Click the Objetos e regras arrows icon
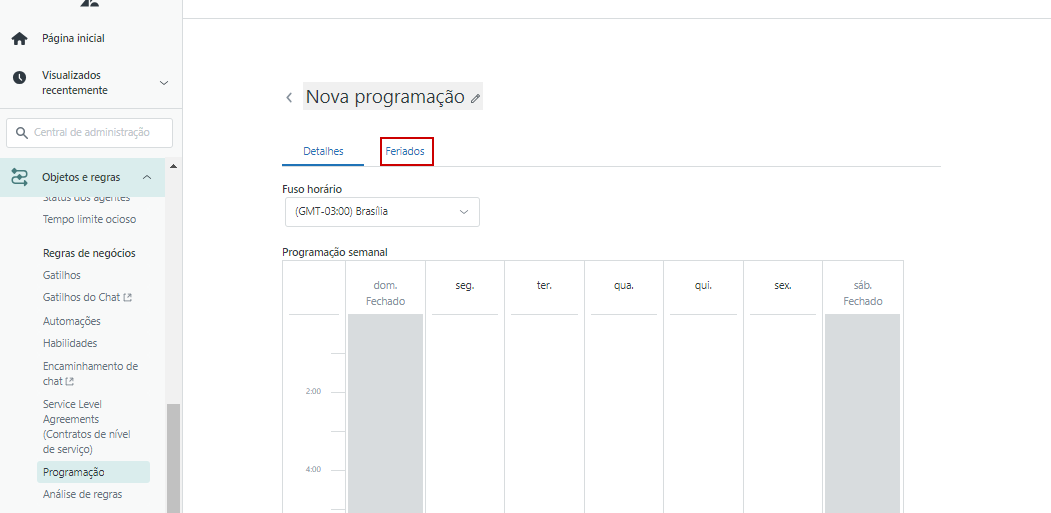 (x=19, y=177)
